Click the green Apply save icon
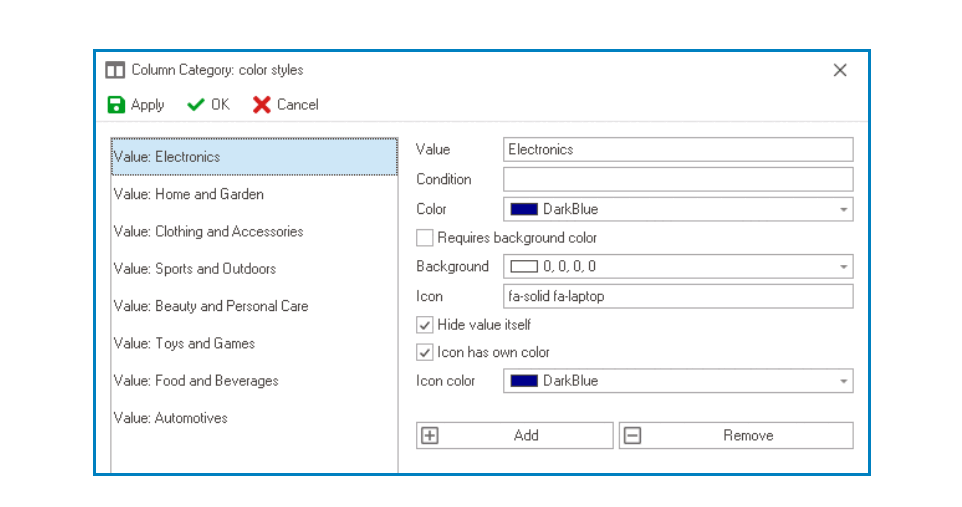 (116, 105)
